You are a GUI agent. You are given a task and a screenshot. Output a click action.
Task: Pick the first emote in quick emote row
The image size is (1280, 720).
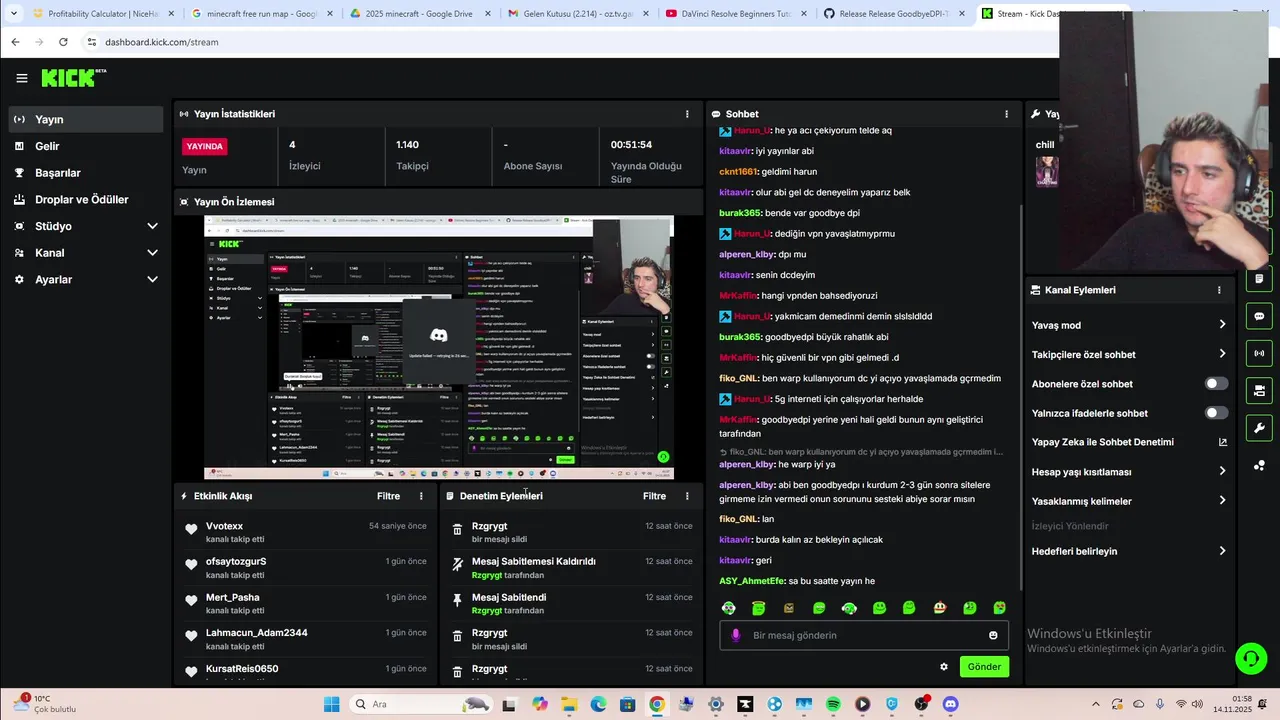tap(729, 608)
